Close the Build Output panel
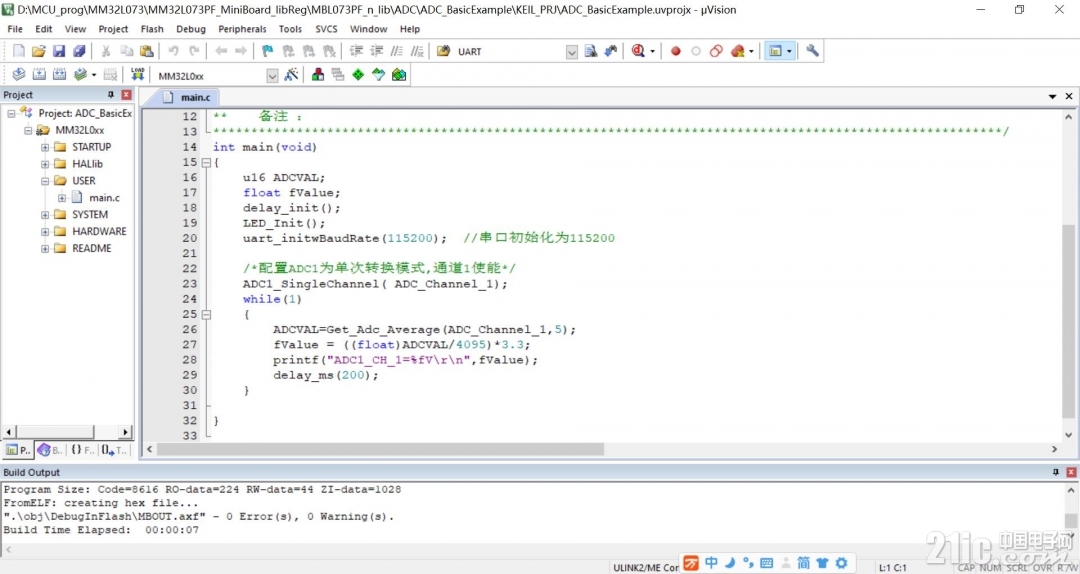Screen dimensions: 1080x574 pyautogui.click(x=1071, y=472)
